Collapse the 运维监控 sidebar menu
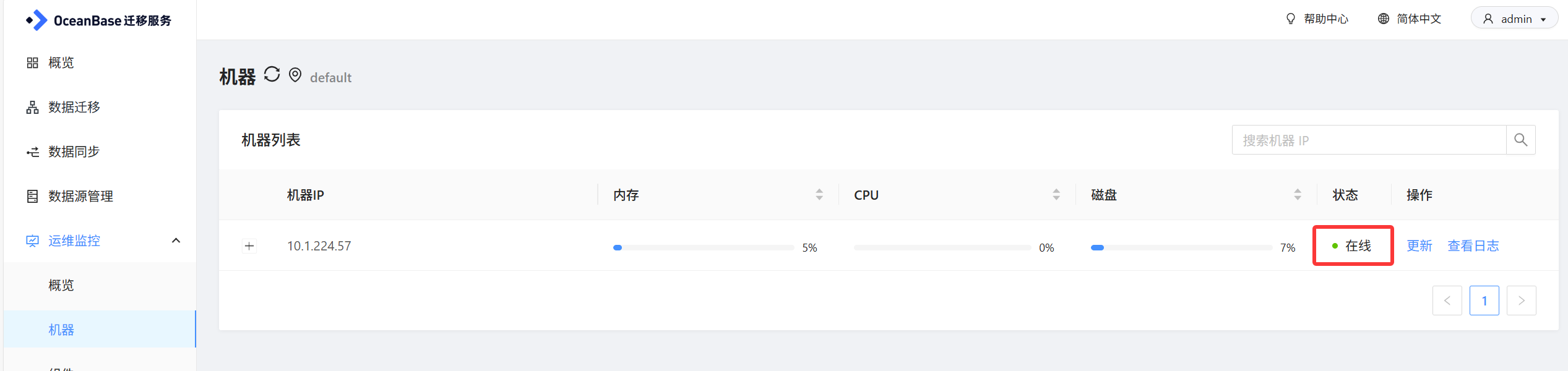 click(x=176, y=241)
